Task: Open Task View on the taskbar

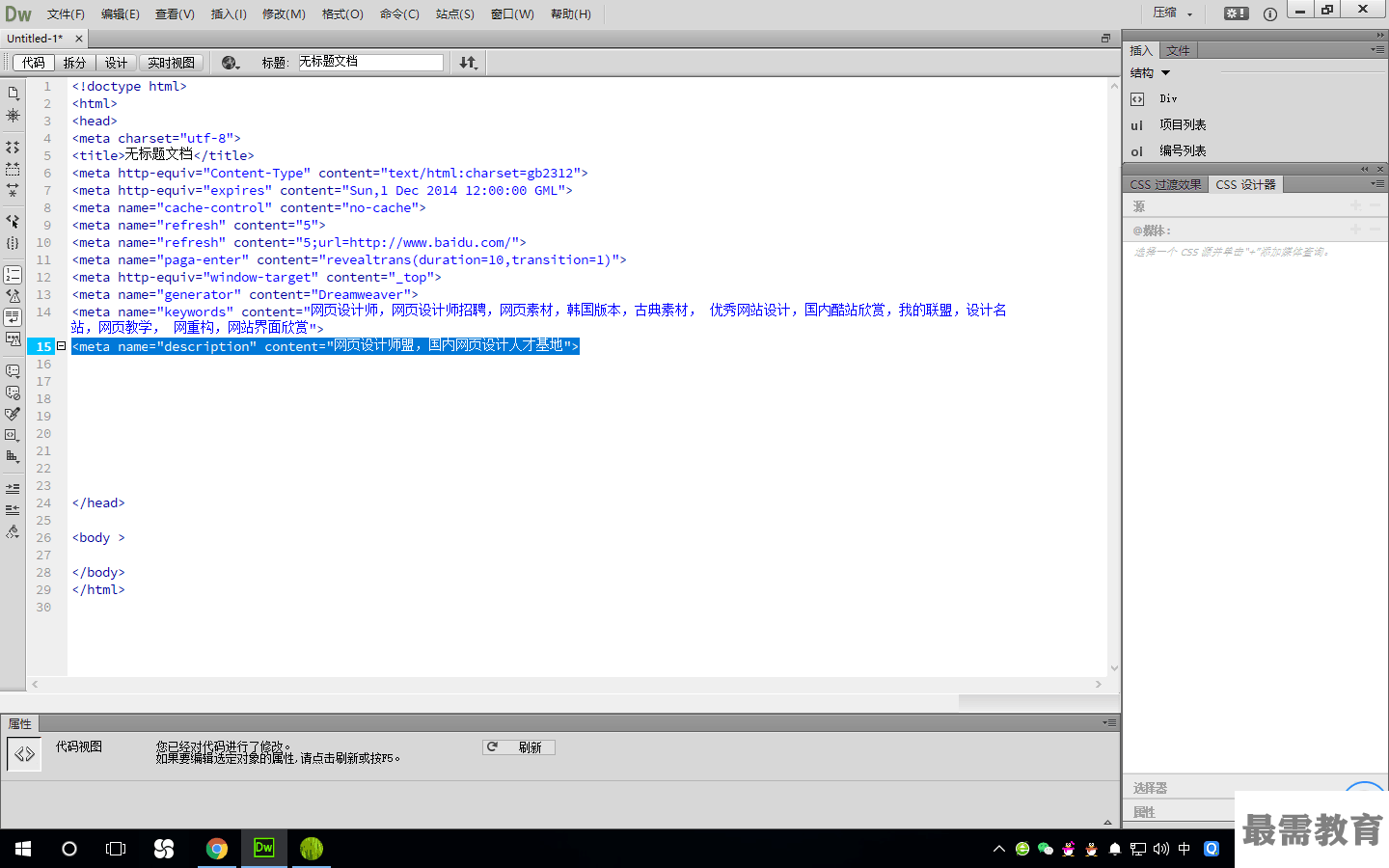Action: [x=116, y=849]
